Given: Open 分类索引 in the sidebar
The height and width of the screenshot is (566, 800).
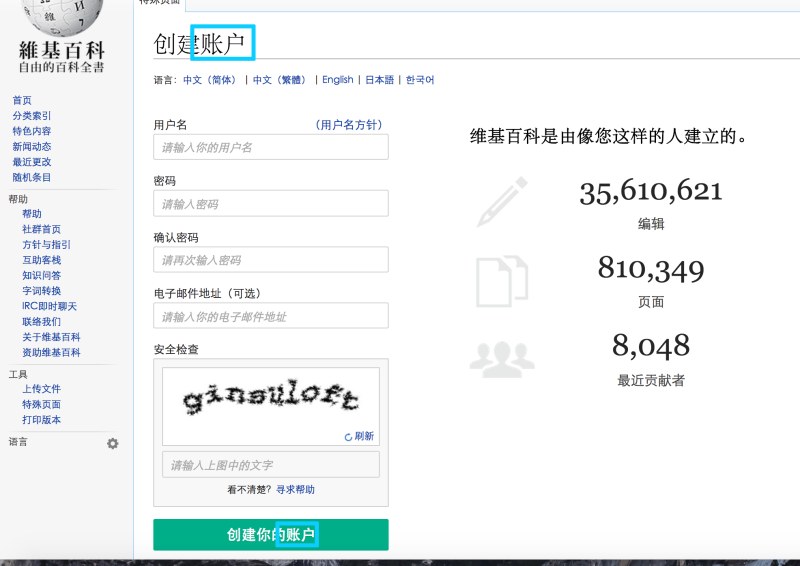Looking at the screenshot, I should tap(32, 115).
